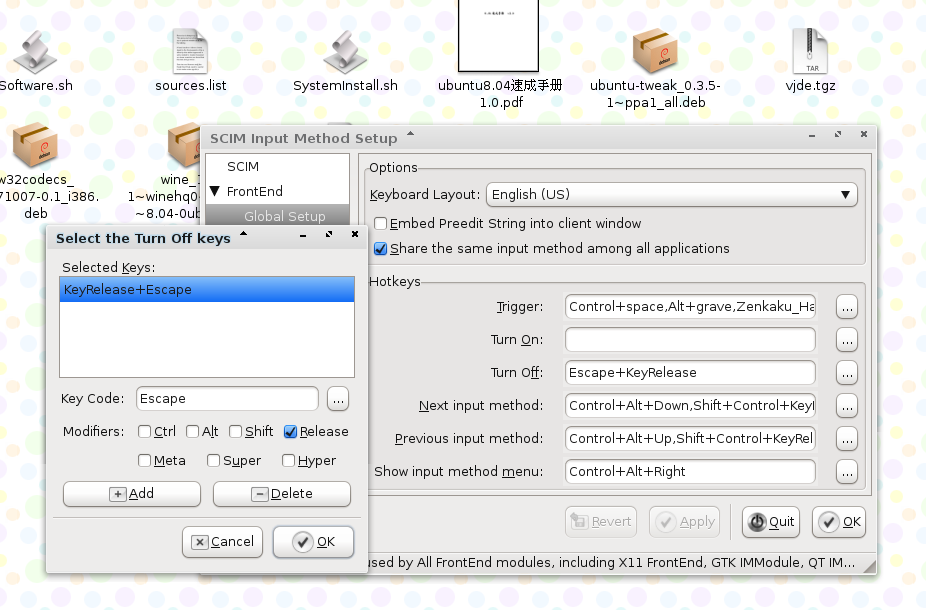The image size is (926, 610).
Task: Uncheck Share the same input method option
Action: point(380,249)
